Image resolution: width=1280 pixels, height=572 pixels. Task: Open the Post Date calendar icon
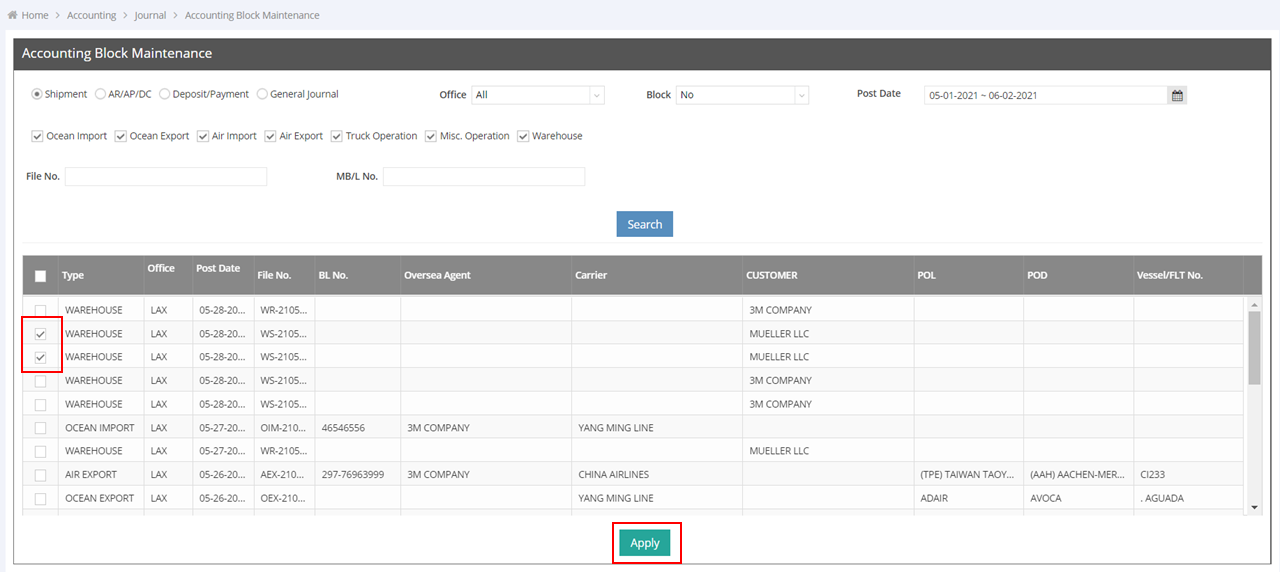click(1177, 95)
